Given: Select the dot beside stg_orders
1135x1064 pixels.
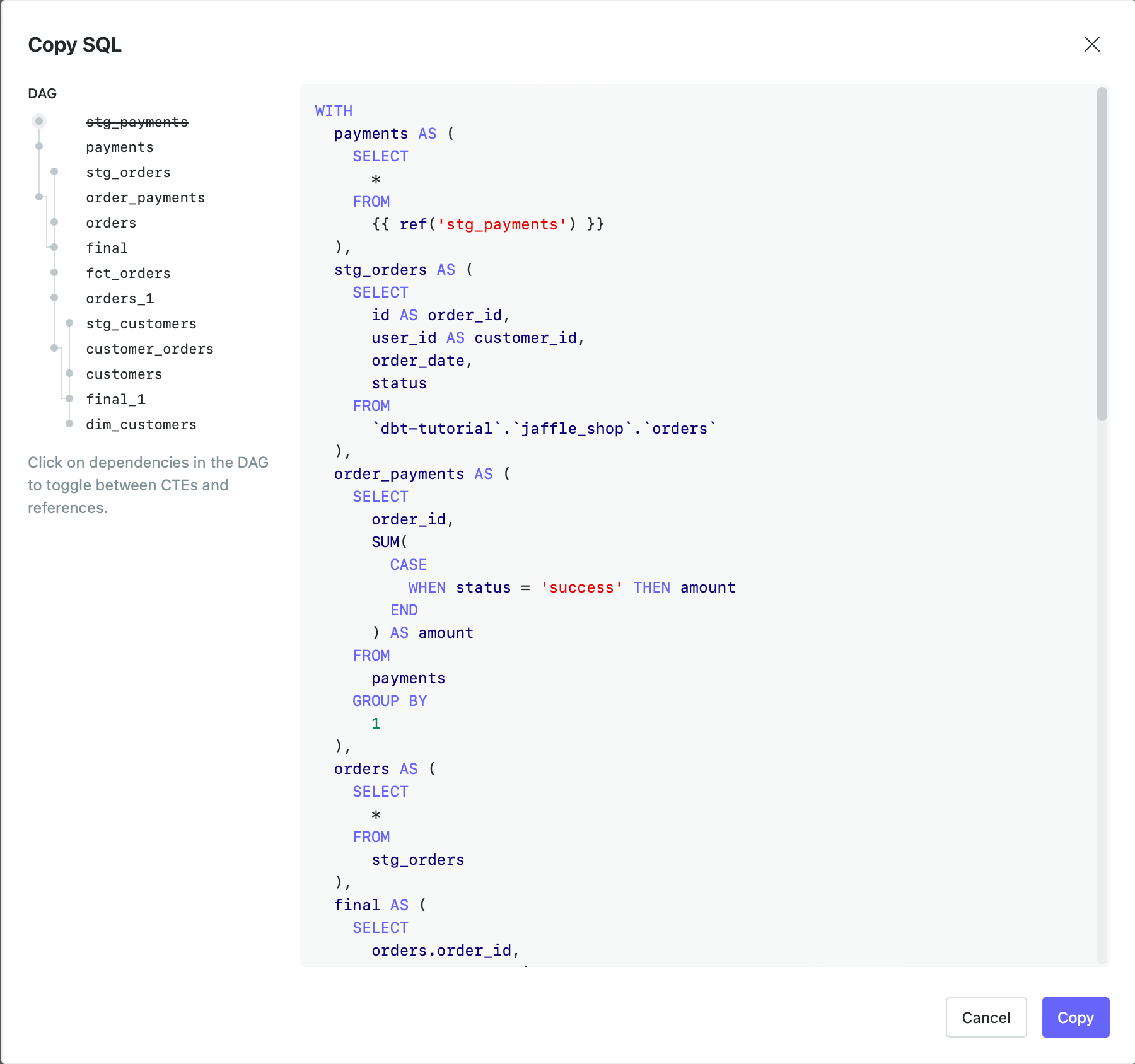Looking at the screenshot, I should coord(55,171).
